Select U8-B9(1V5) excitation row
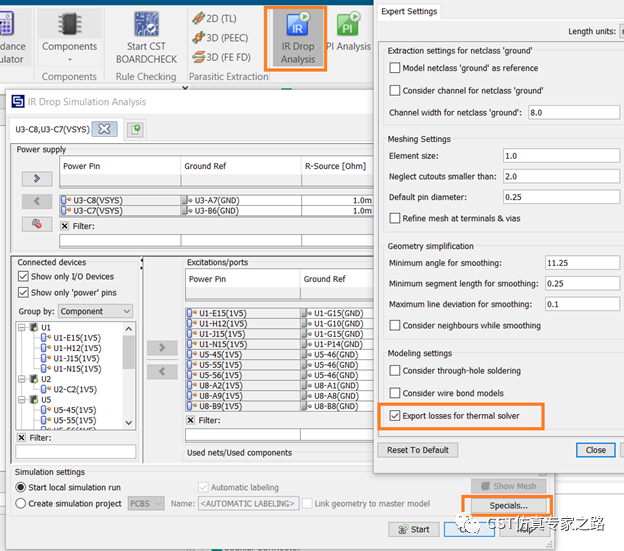624x551 pixels. (x=280, y=406)
